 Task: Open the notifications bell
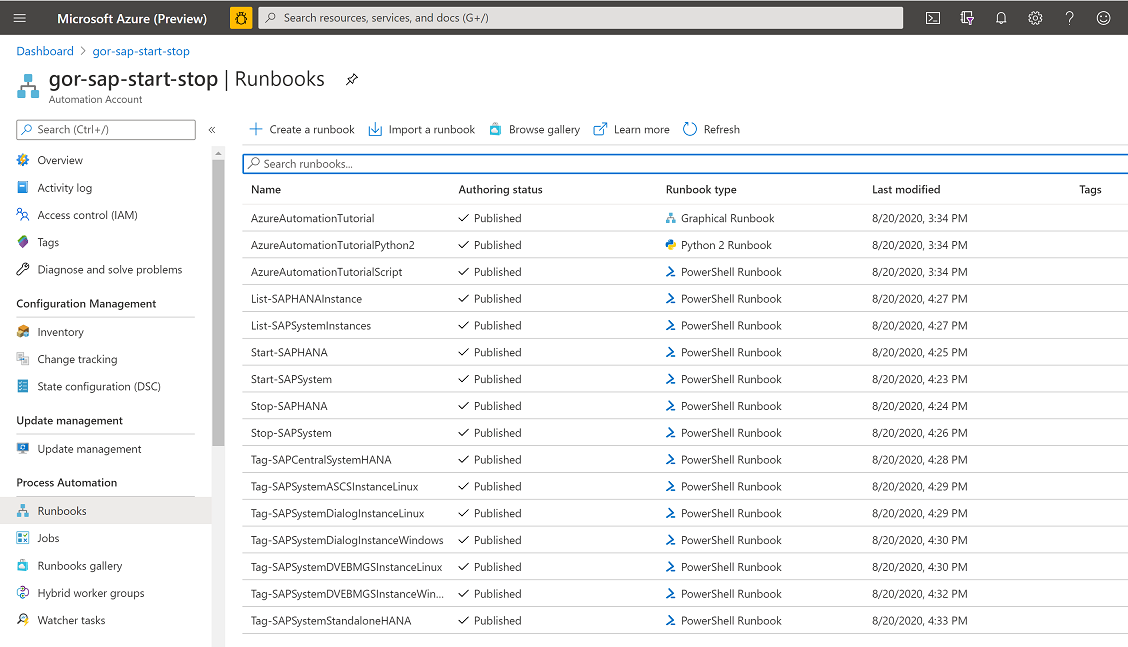[1001, 18]
